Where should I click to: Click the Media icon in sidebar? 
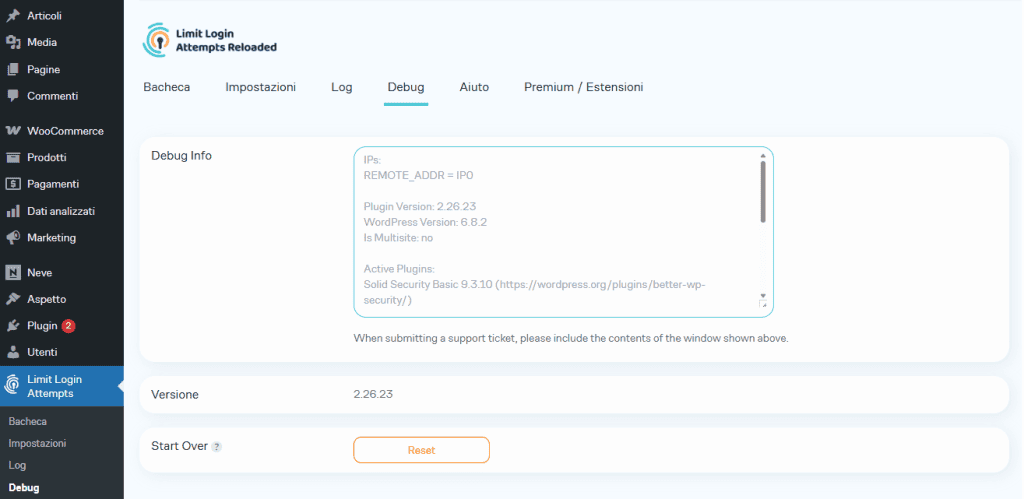pos(13,42)
